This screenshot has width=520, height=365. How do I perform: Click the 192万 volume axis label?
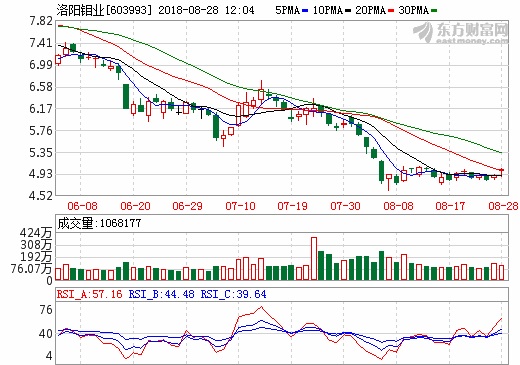pyautogui.click(x=36, y=257)
